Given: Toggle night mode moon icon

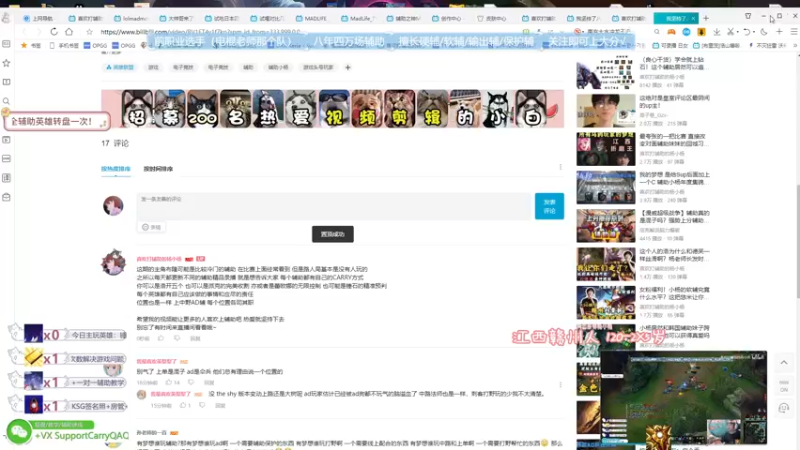Looking at the screenshot, I should (764, 32).
